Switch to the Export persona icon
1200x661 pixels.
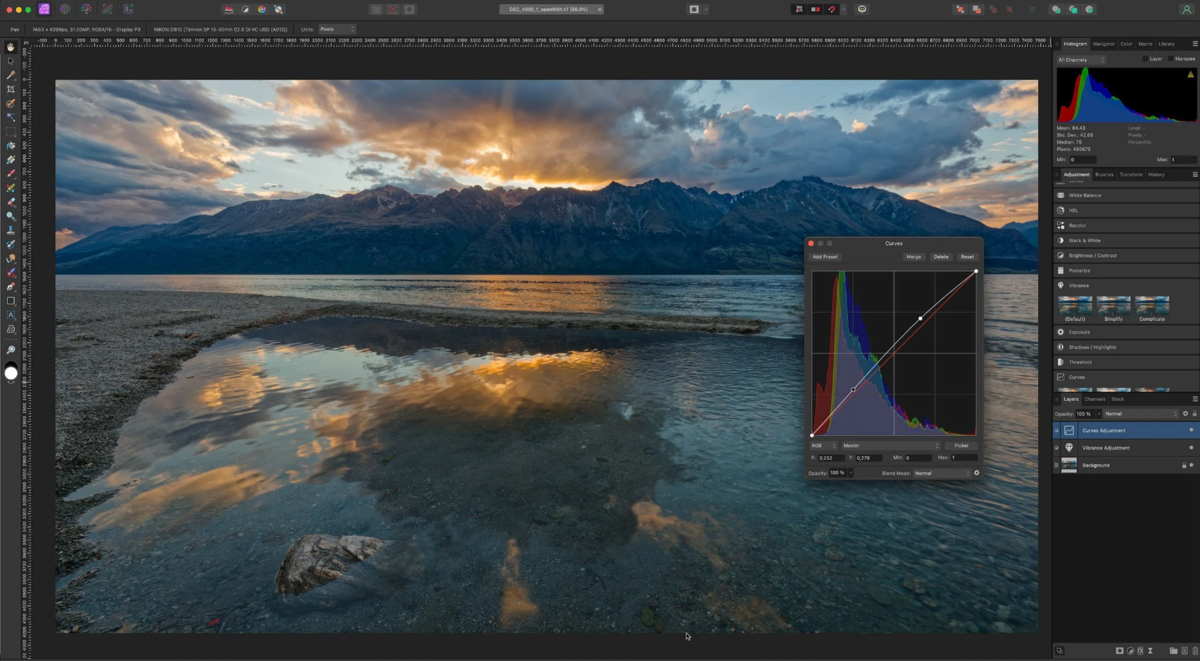pyautogui.click(x=129, y=9)
